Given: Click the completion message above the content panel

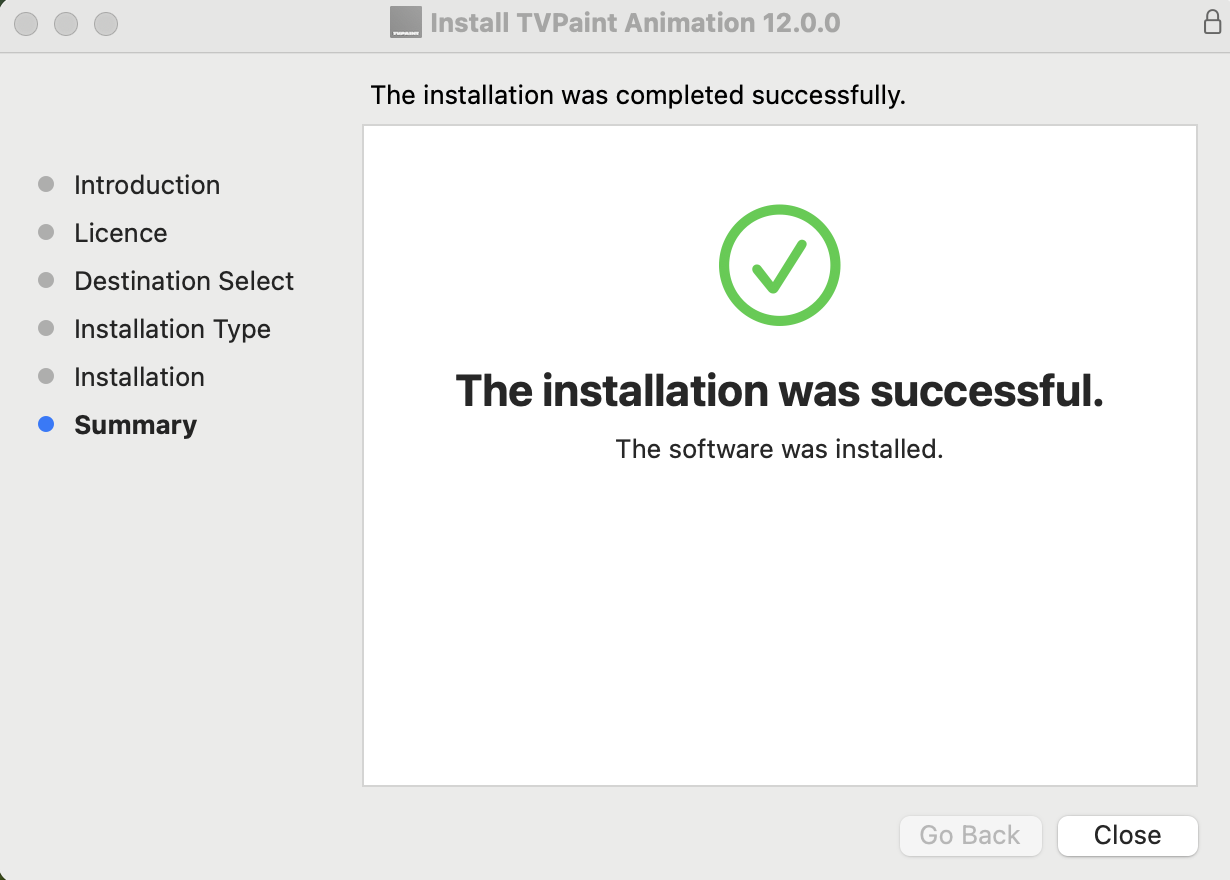Looking at the screenshot, I should (637, 95).
